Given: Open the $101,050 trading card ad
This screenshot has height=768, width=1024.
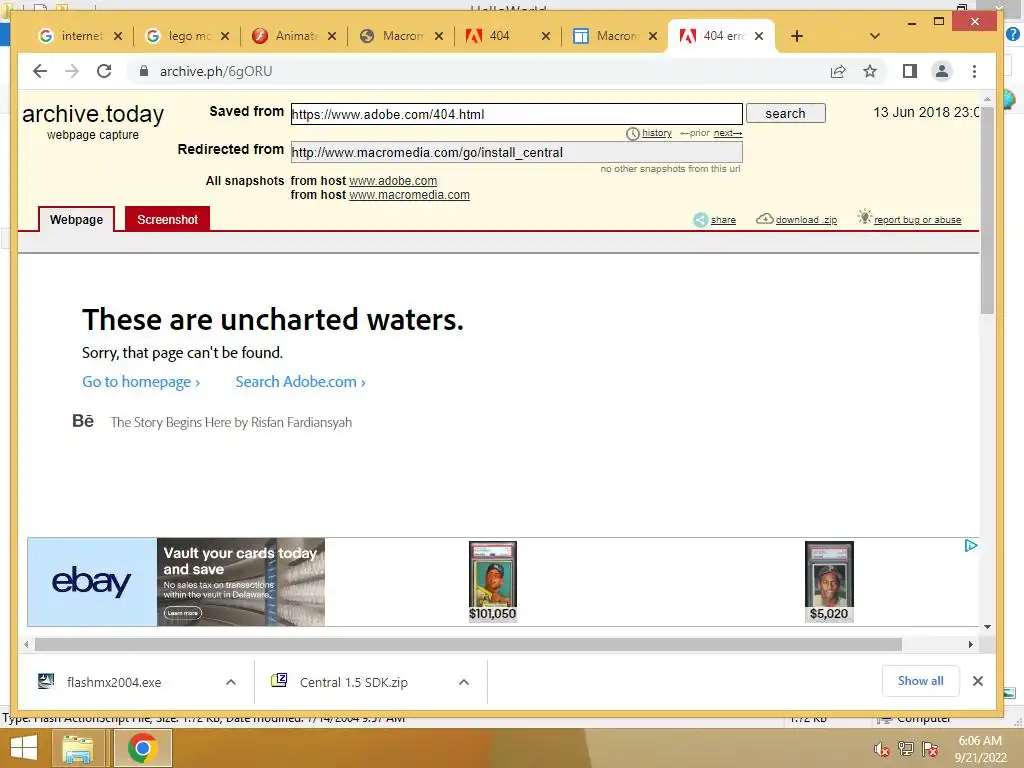Looking at the screenshot, I should click(x=492, y=581).
